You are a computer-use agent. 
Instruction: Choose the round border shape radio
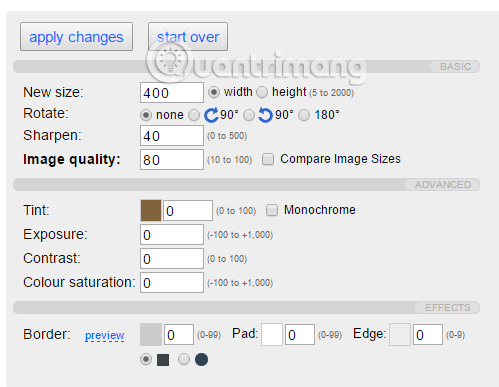pos(184,359)
